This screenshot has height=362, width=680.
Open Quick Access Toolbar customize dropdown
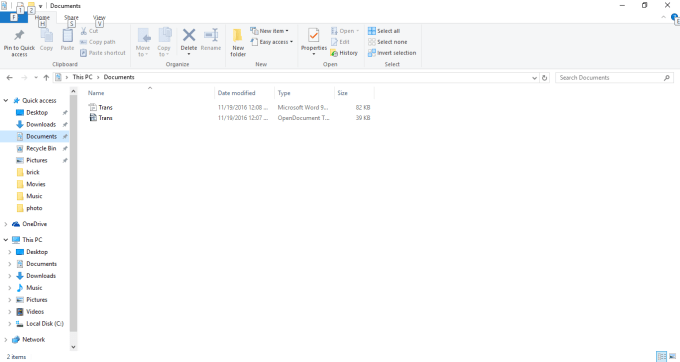(40, 6)
